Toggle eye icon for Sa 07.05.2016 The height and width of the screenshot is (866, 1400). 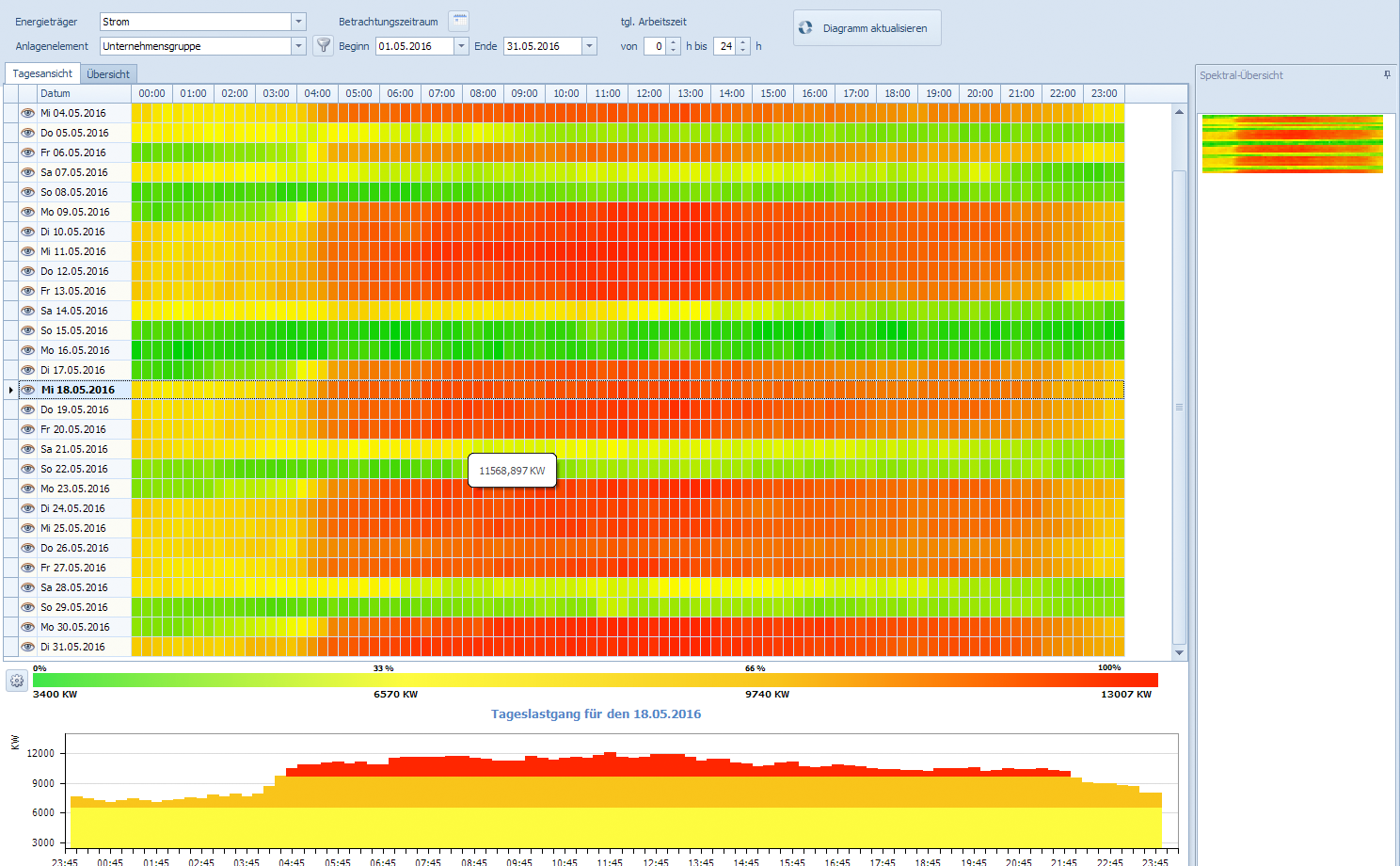[28, 172]
